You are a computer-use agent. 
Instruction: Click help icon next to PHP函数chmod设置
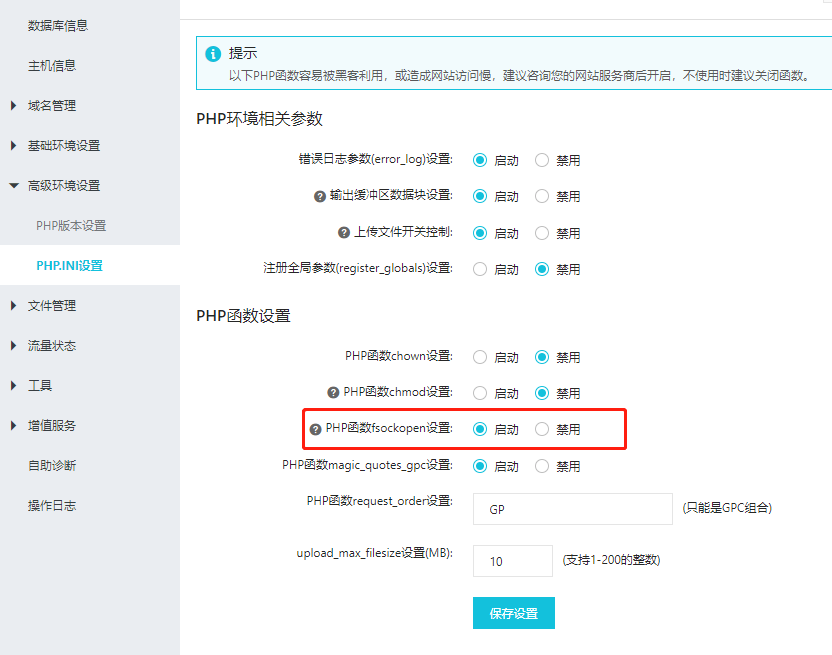[333, 393]
